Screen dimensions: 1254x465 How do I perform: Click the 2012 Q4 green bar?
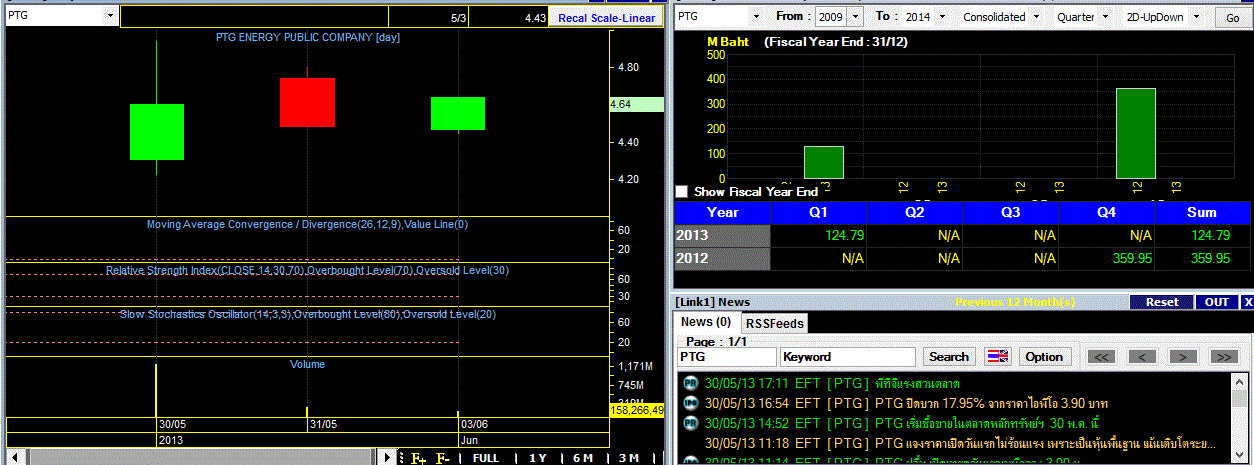tap(1135, 133)
